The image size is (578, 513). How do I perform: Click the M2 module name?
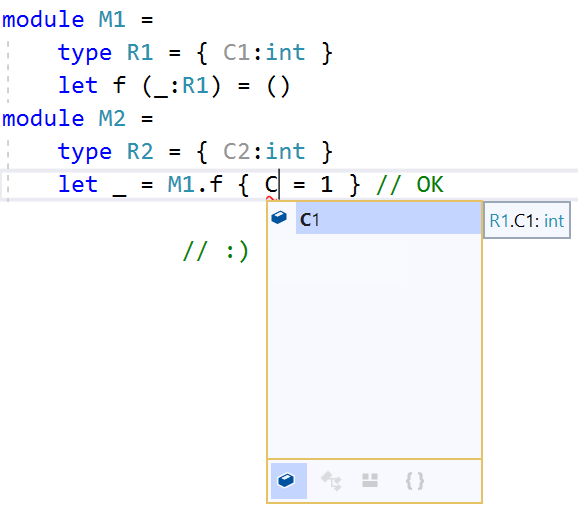[112, 118]
